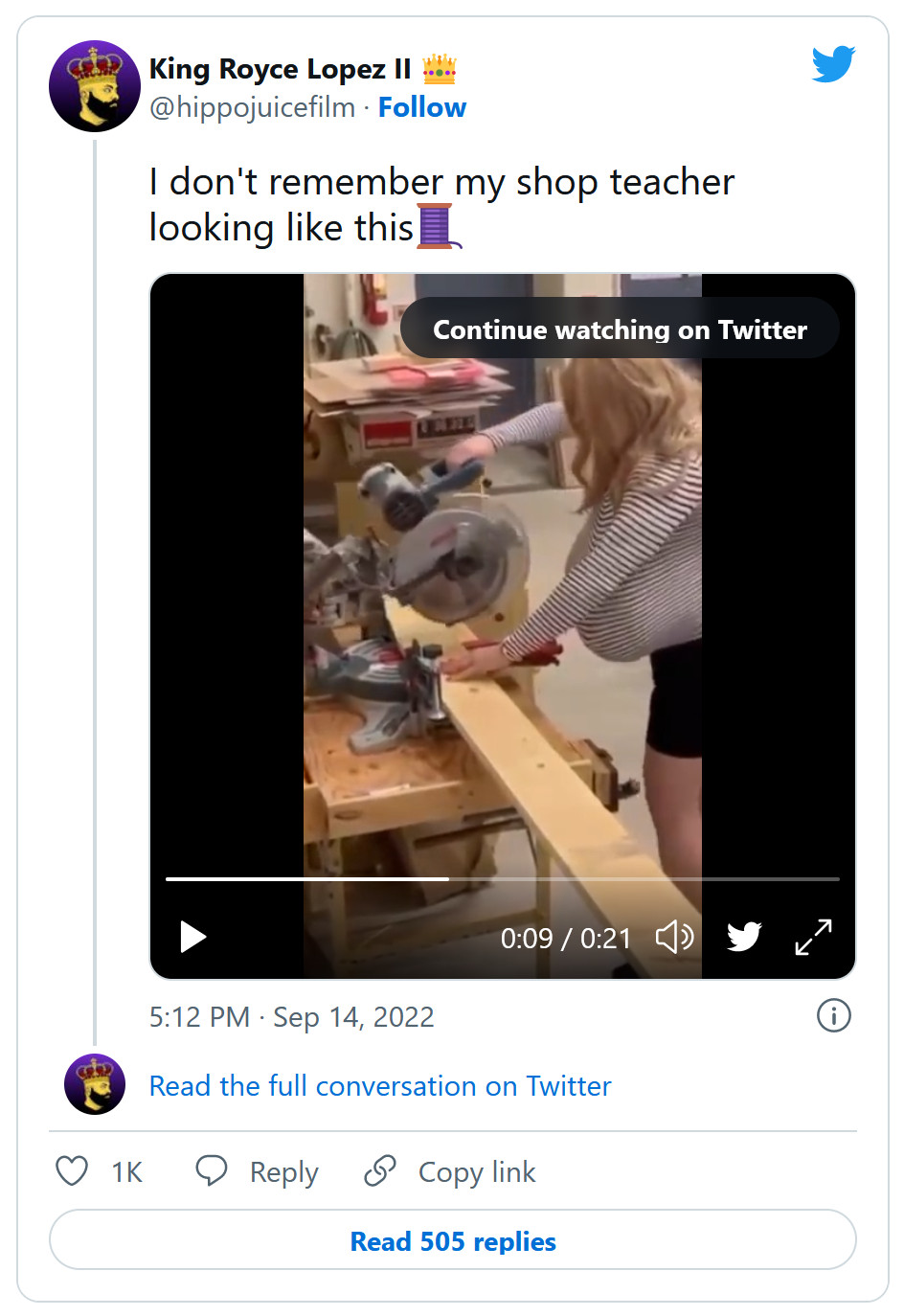This screenshot has height=1316, width=904.
Task: Read 505 replies
Action: [452, 1240]
